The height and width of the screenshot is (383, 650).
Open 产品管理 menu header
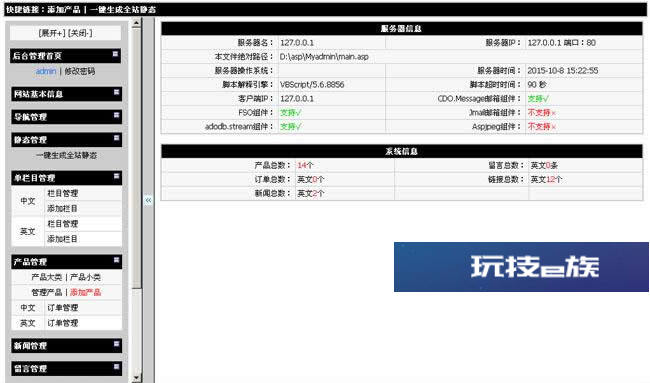[66, 262]
